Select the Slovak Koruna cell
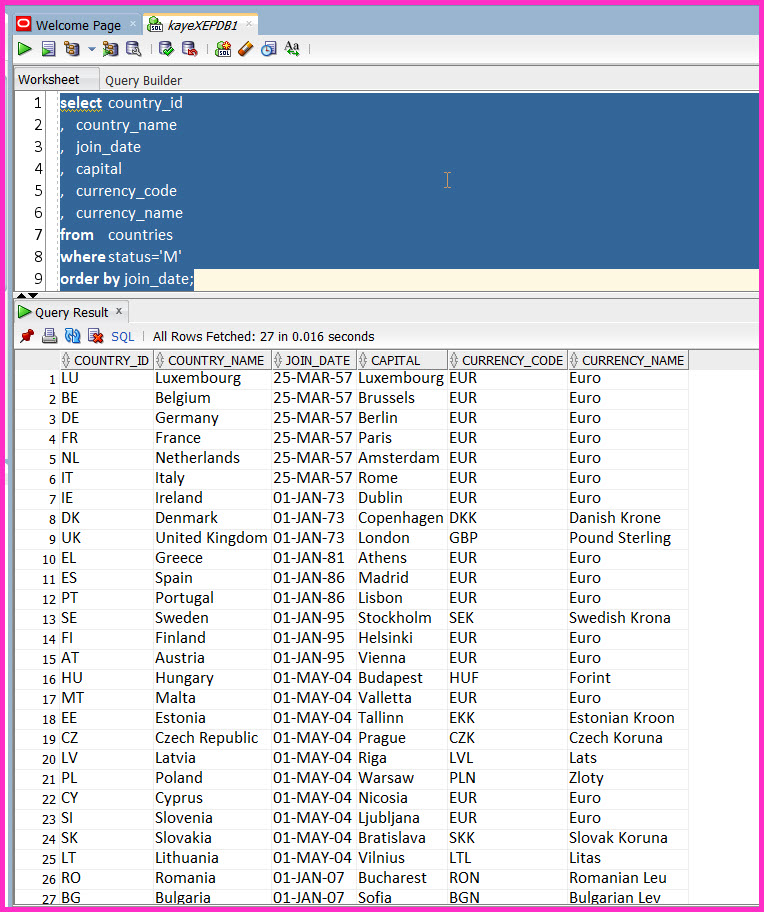This screenshot has width=764, height=912. pos(628,838)
